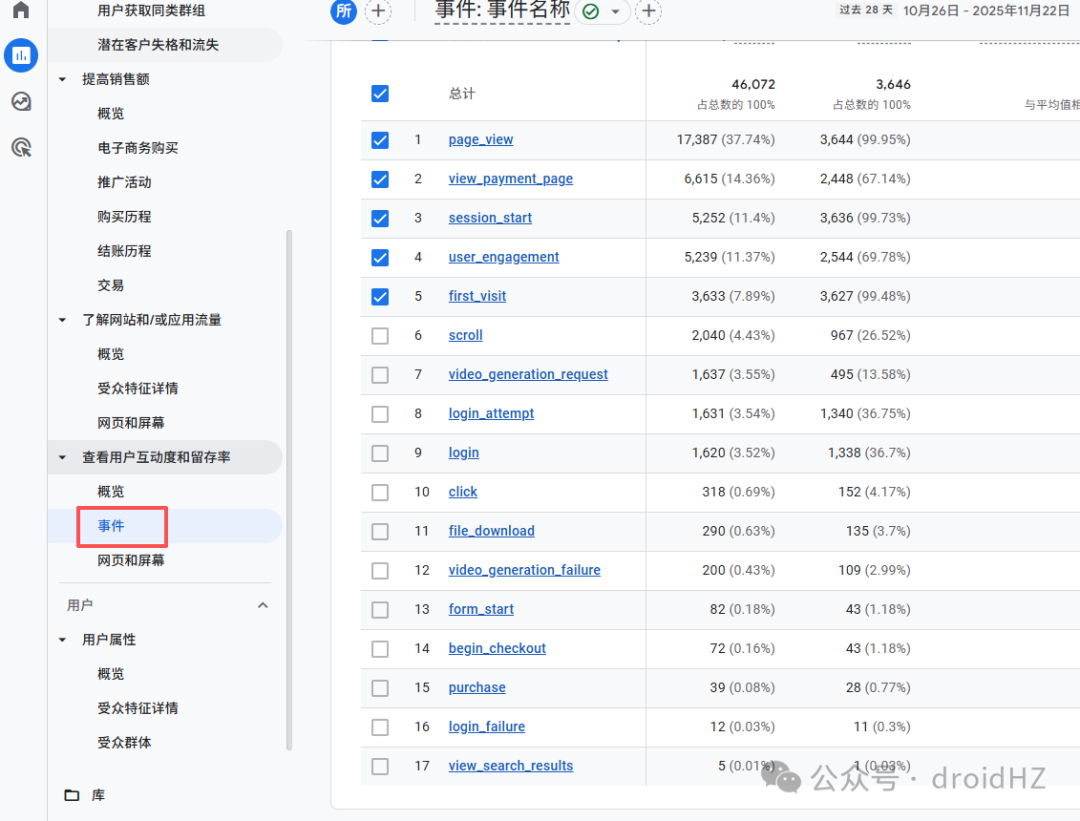Add a filter with plus after title
This screenshot has width=1080, height=821.
pos(648,10)
